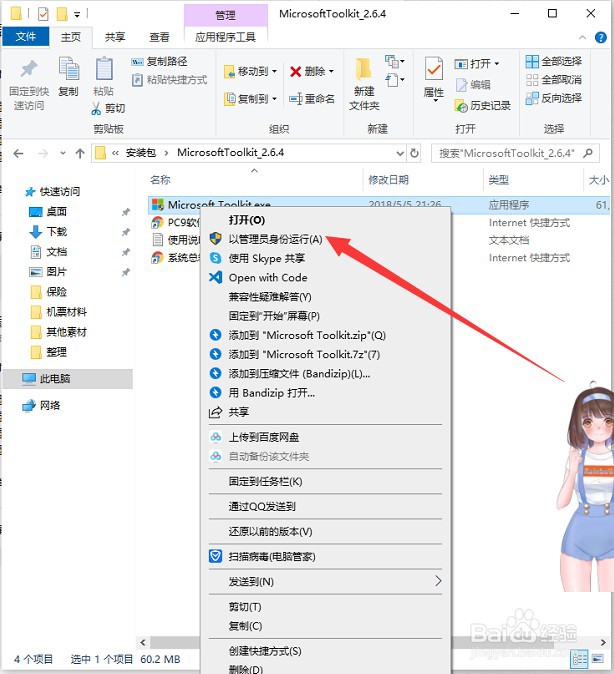Switch to 应用程序工具 tab
The width and height of the screenshot is (614, 674).
coord(225,37)
